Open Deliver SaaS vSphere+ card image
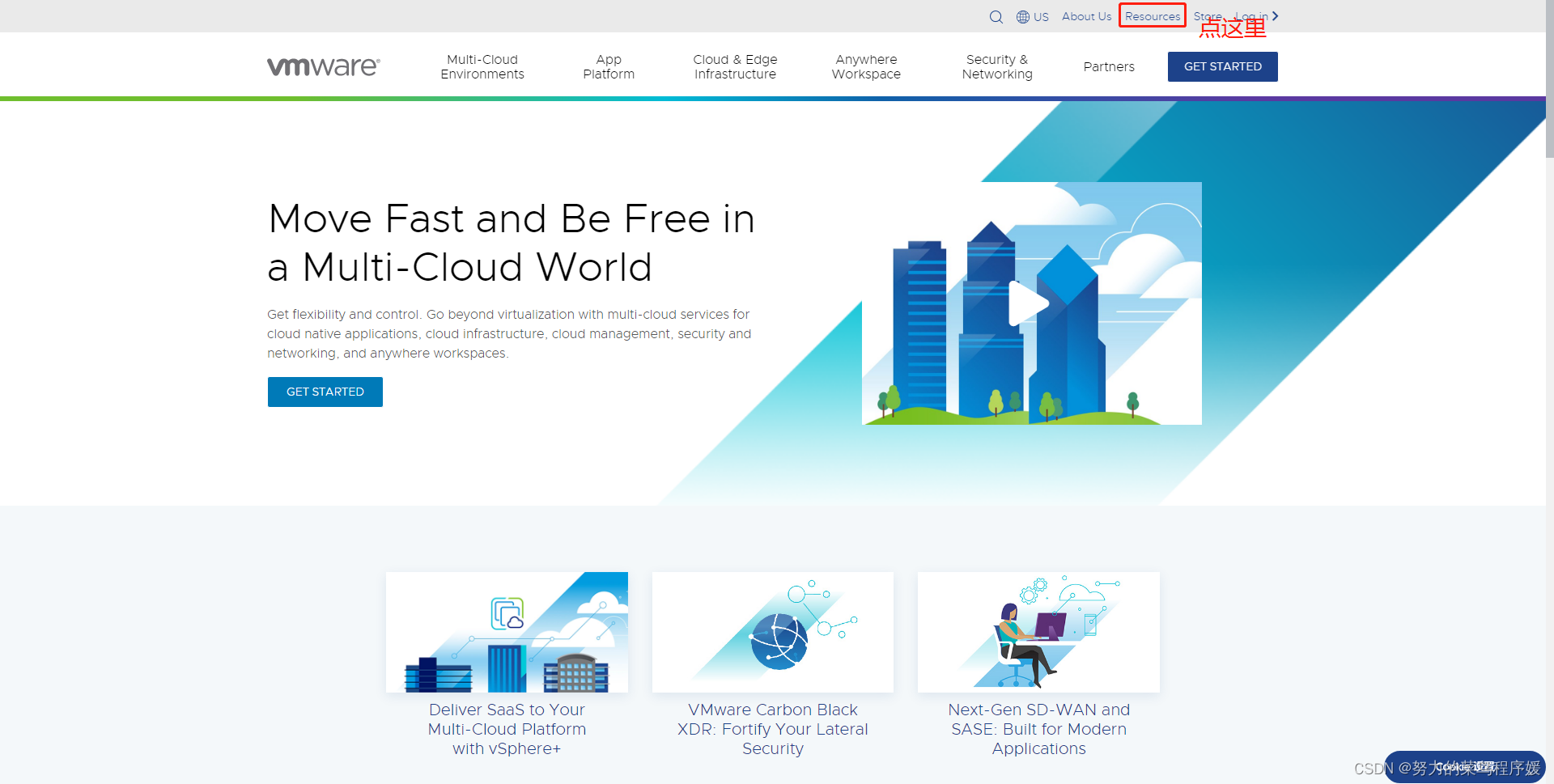This screenshot has height=784, width=1554. 507,632
